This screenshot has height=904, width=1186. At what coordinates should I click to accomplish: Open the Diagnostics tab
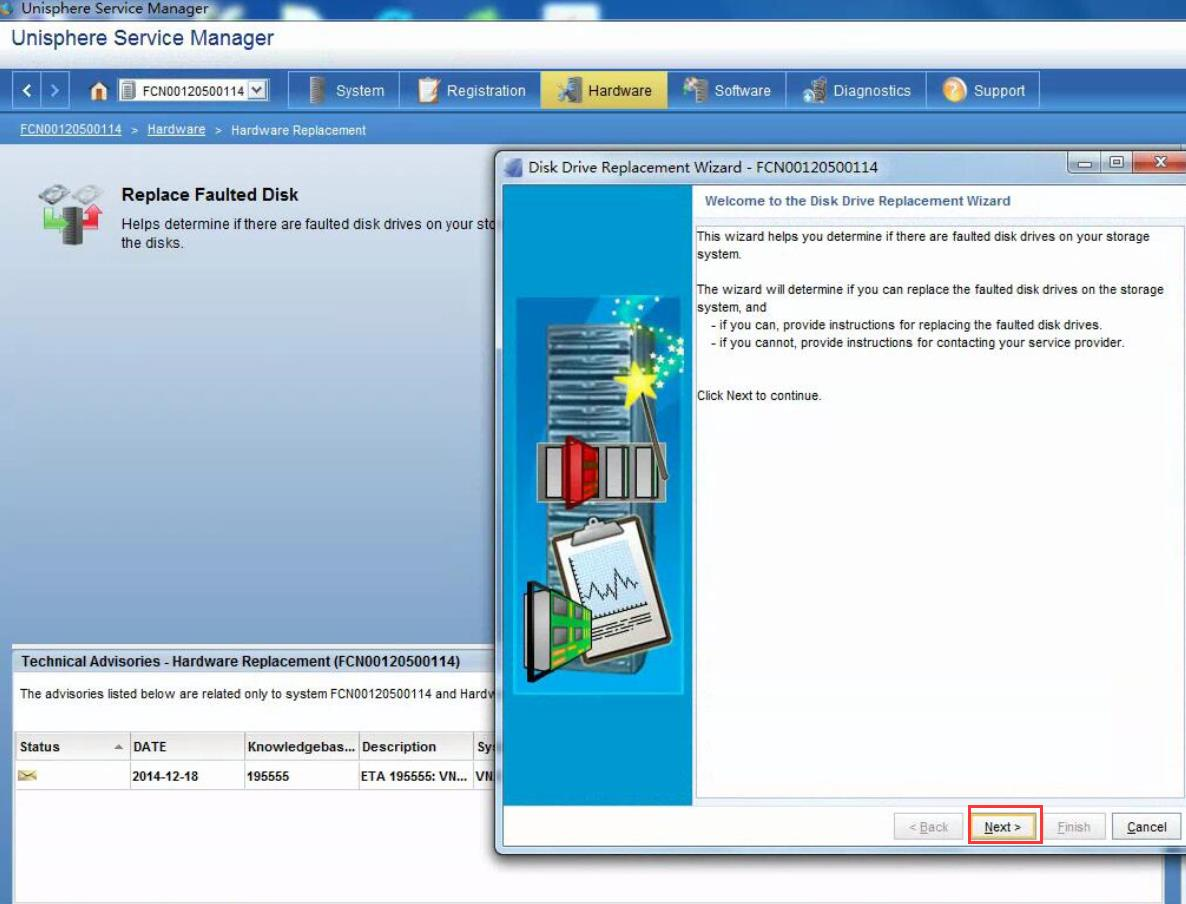click(x=856, y=90)
